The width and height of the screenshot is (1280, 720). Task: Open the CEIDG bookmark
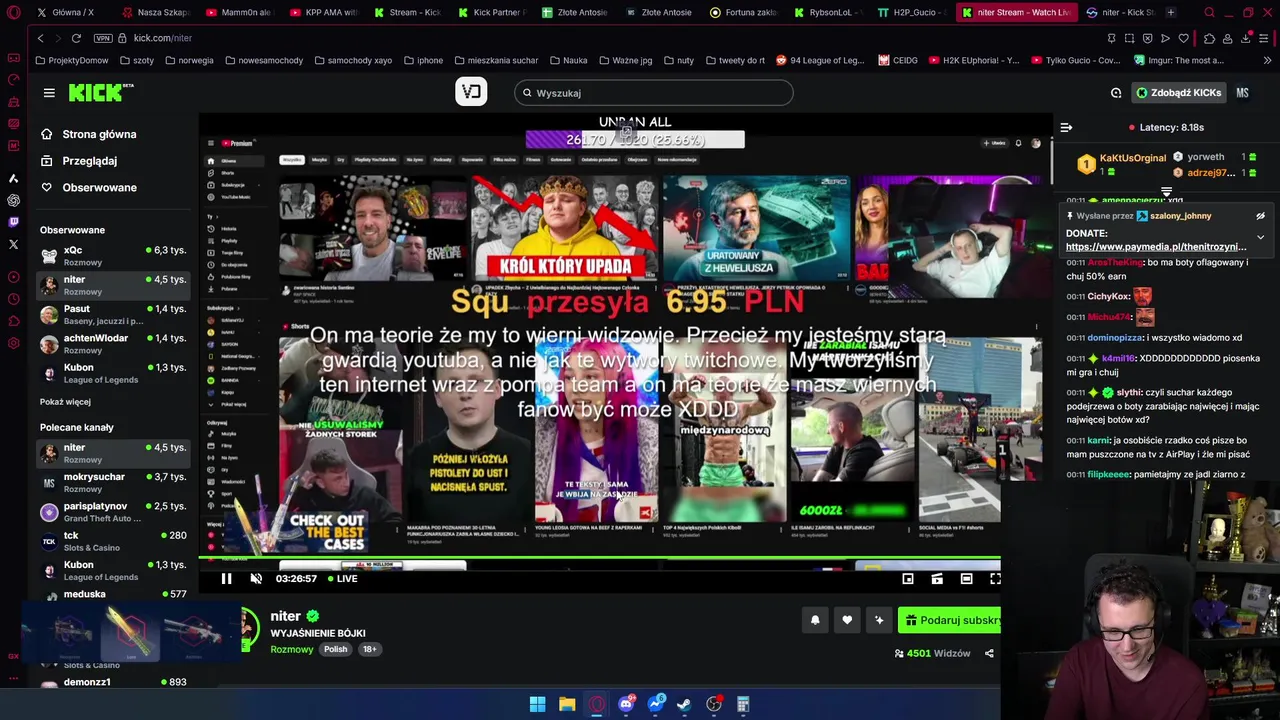pos(898,60)
